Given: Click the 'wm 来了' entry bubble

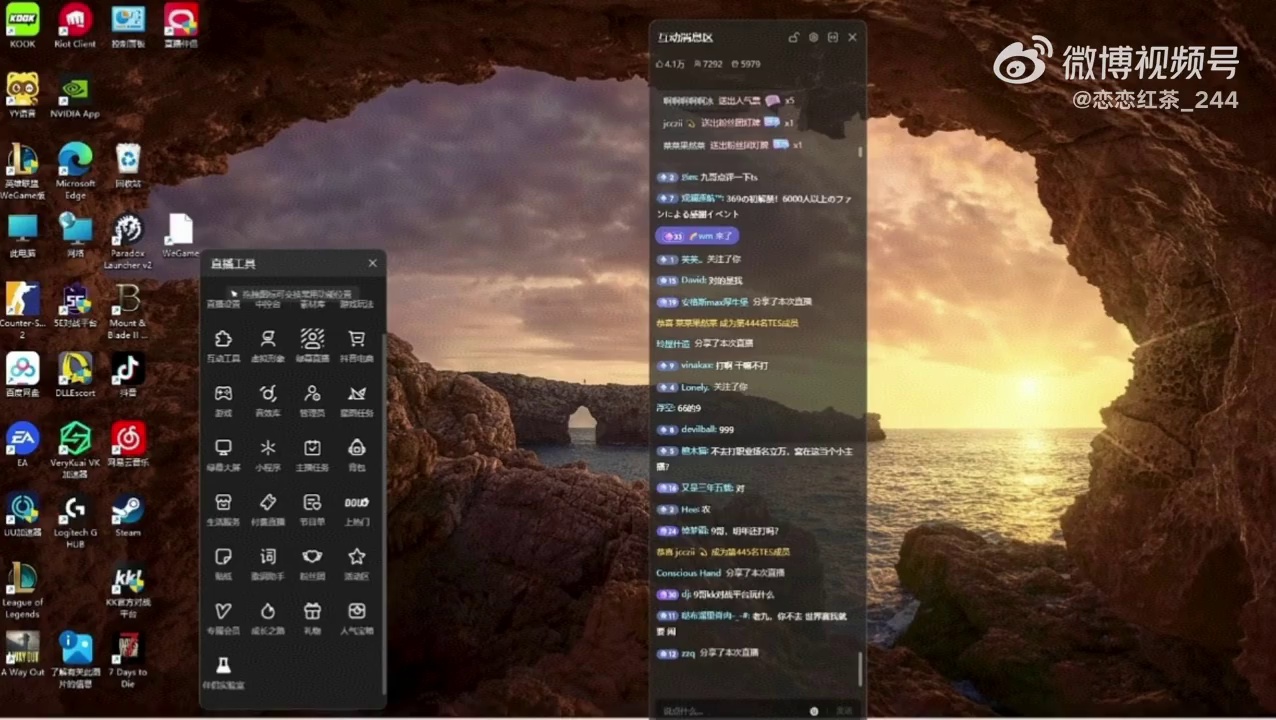Looking at the screenshot, I should pos(697,236).
